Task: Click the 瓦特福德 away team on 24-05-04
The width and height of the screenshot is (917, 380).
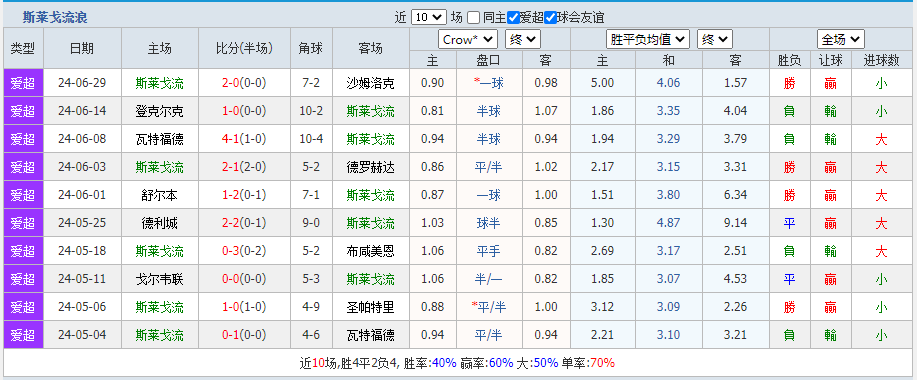Action: (370, 336)
